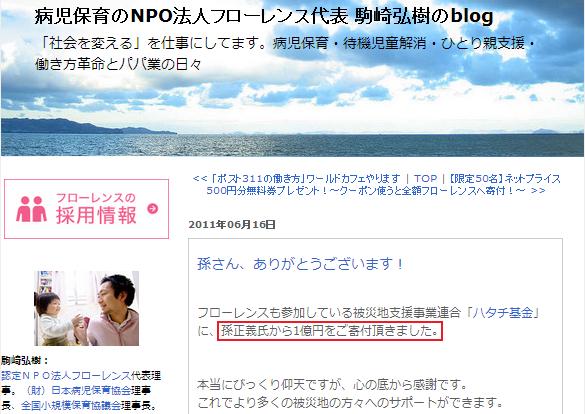The height and width of the screenshot is (414, 585).
Task: Click the pink people icon in recruitment banner
Action: pos(31,209)
